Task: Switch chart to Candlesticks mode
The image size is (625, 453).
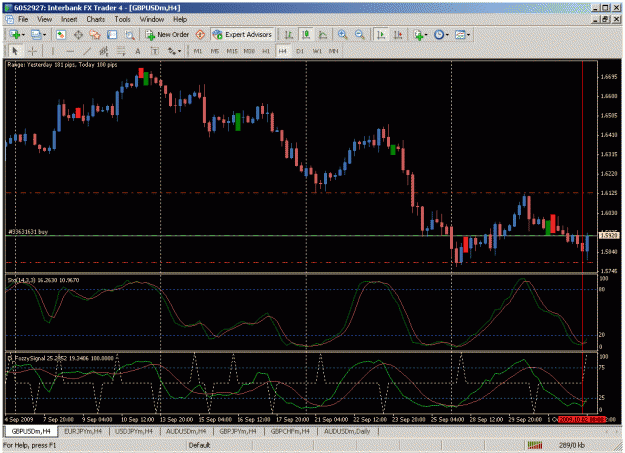Action: 306,35
